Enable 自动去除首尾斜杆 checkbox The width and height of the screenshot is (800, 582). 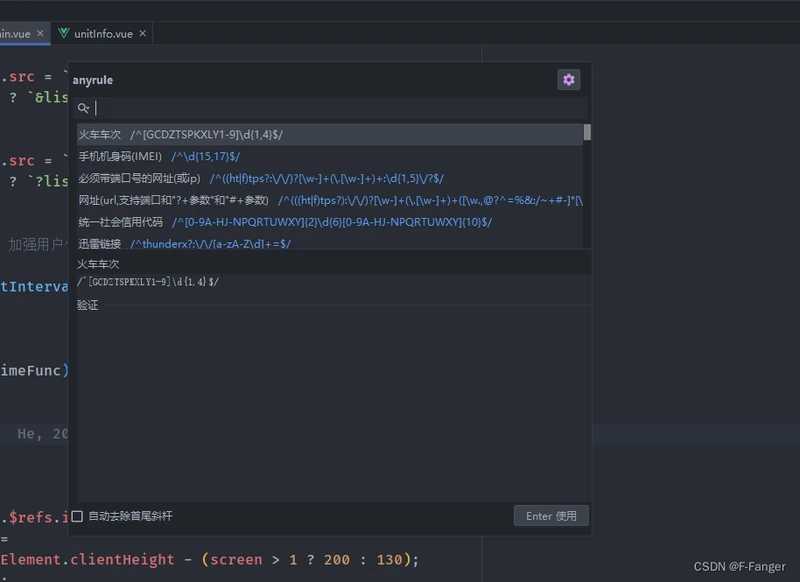click(x=77, y=516)
